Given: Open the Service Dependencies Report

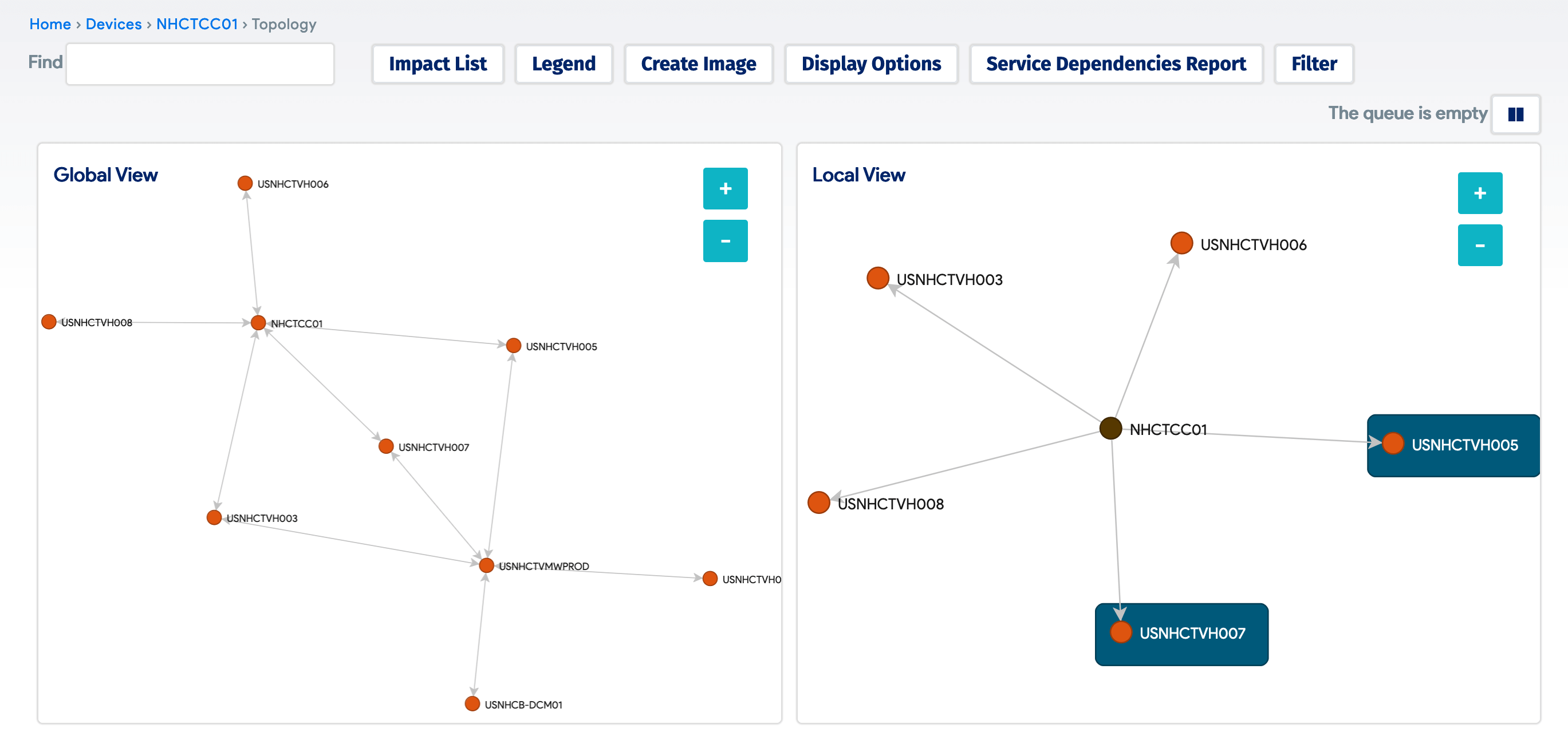Looking at the screenshot, I should [x=1116, y=64].
